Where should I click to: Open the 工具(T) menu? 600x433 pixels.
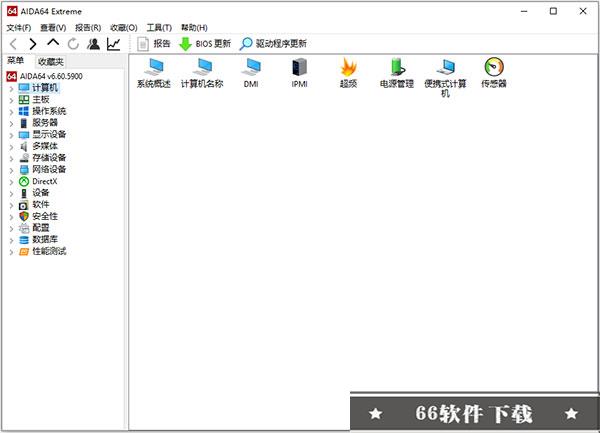click(159, 28)
